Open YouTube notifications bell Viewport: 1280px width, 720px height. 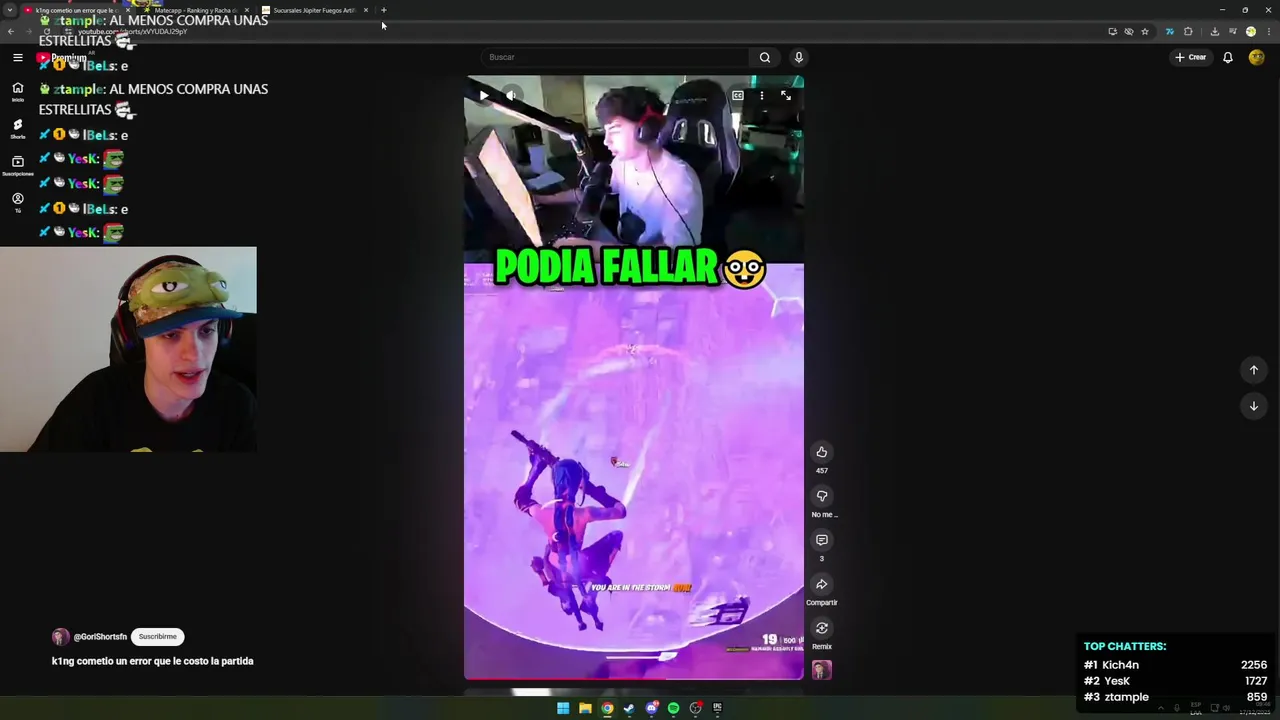pos(1228,57)
